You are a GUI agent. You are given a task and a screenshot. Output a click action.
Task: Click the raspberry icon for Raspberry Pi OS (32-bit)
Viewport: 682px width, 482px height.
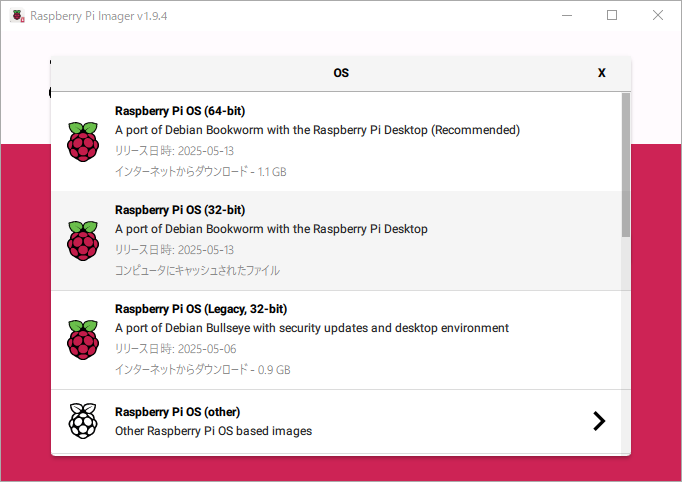tap(83, 241)
